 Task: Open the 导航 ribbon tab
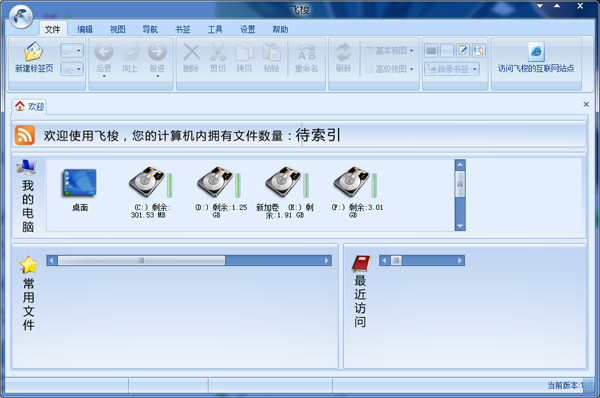click(x=150, y=29)
